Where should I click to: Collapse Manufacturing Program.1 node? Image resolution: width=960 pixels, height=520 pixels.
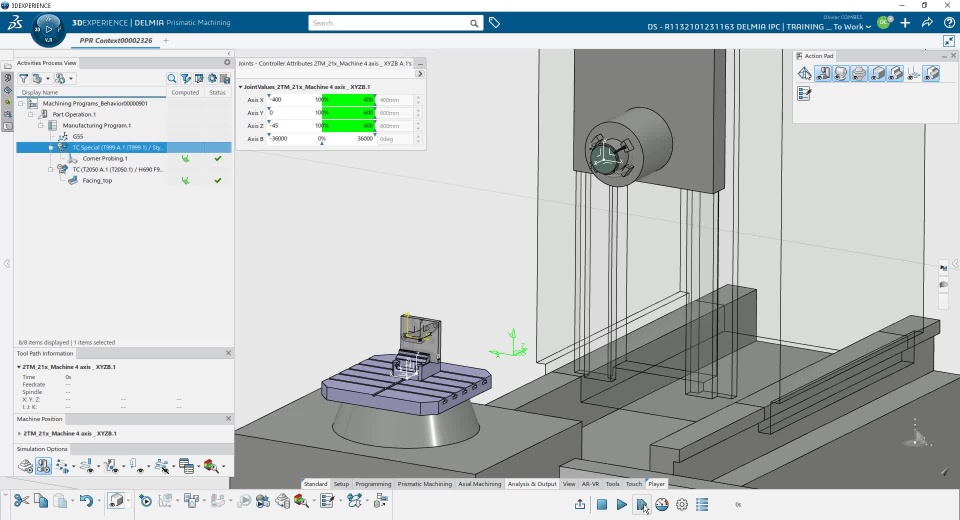40,126
